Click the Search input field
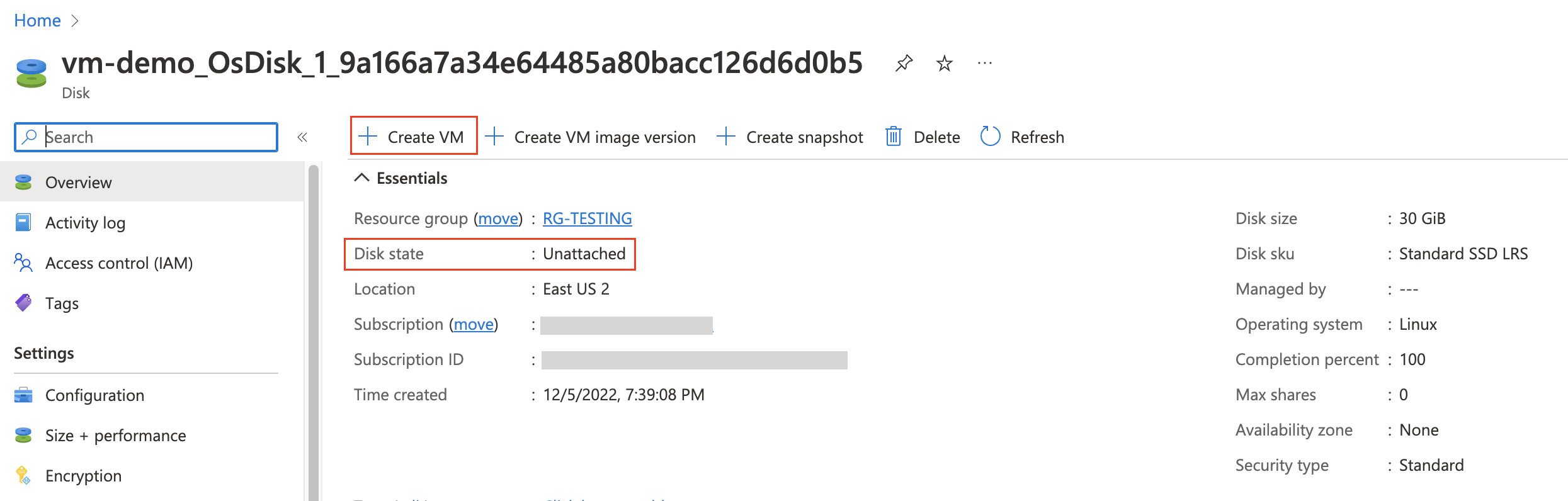This screenshot has width=1568, height=501. [151, 137]
